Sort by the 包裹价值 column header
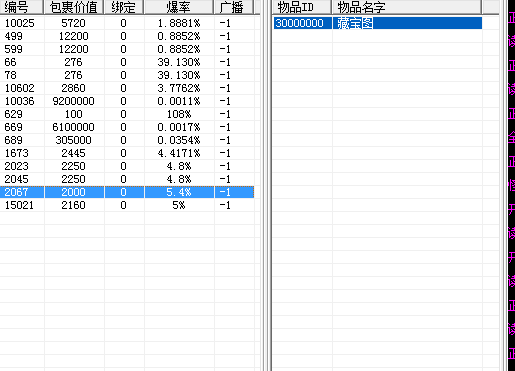515x371 pixels. click(74, 7)
